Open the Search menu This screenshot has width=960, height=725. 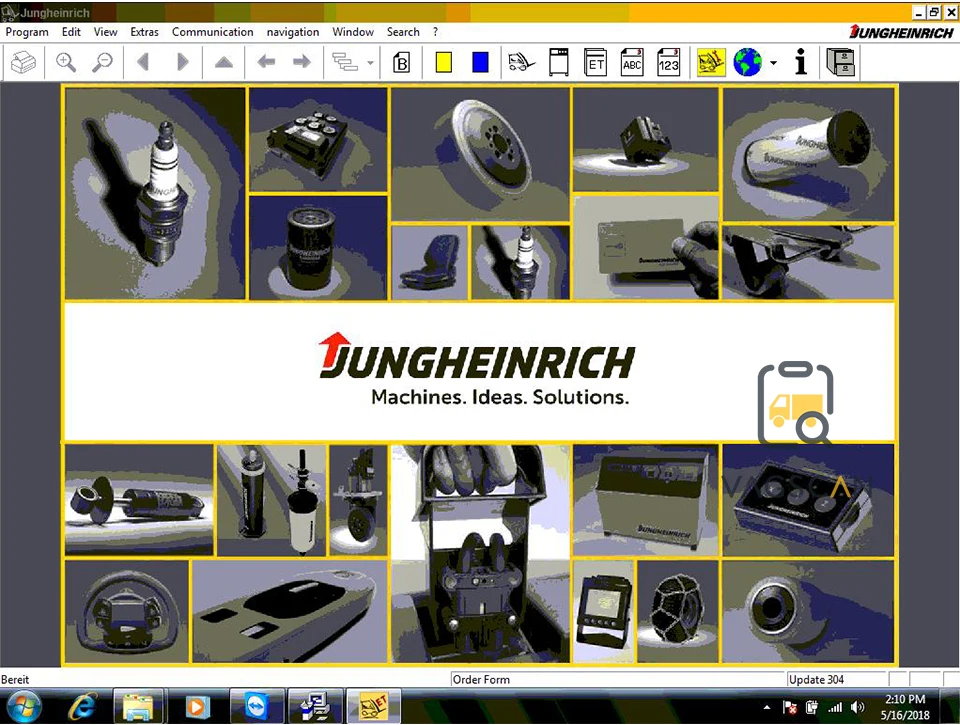(x=403, y=32)
